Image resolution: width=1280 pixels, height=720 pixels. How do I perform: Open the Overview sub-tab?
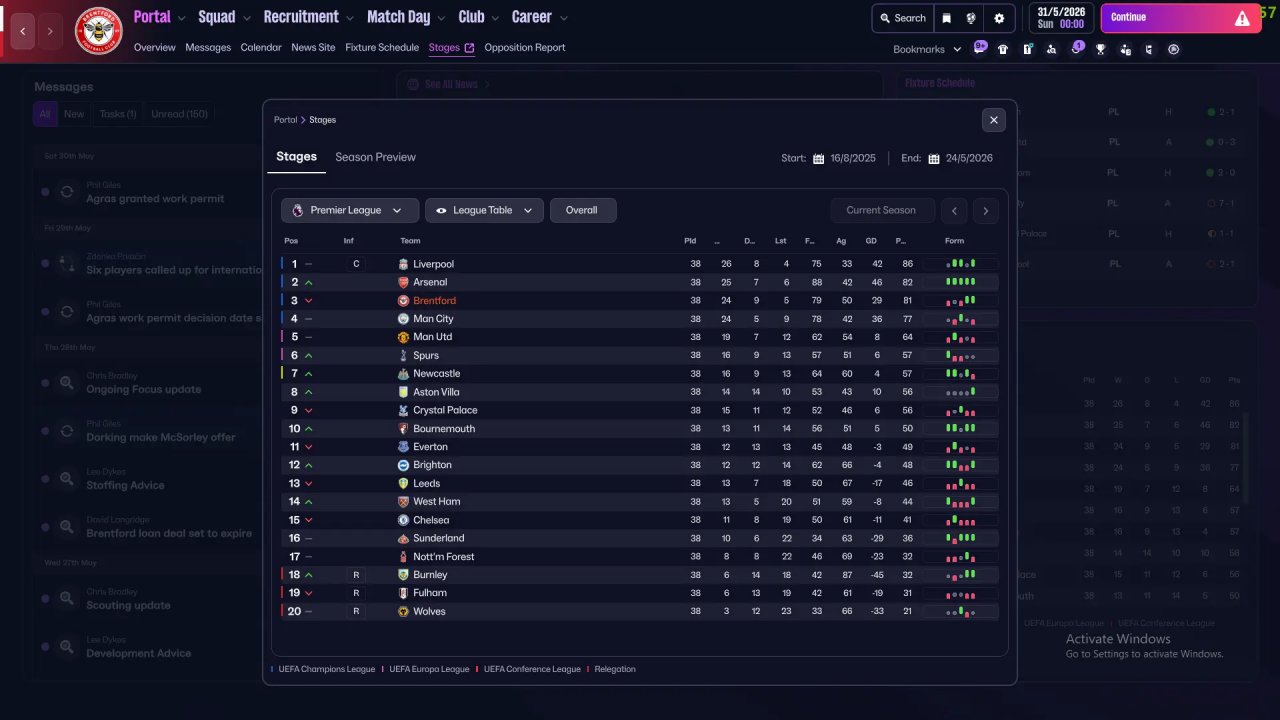click(154, 48)
